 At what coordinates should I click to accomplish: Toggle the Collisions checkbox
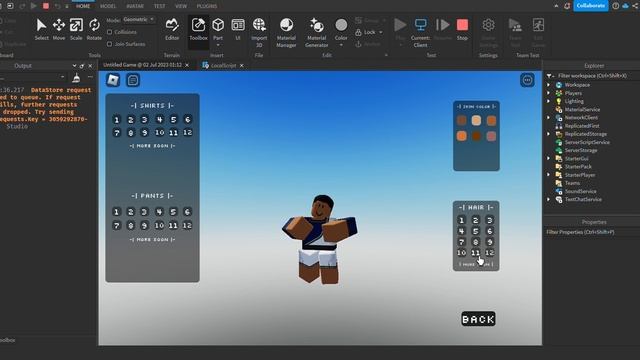pos(109,32)
